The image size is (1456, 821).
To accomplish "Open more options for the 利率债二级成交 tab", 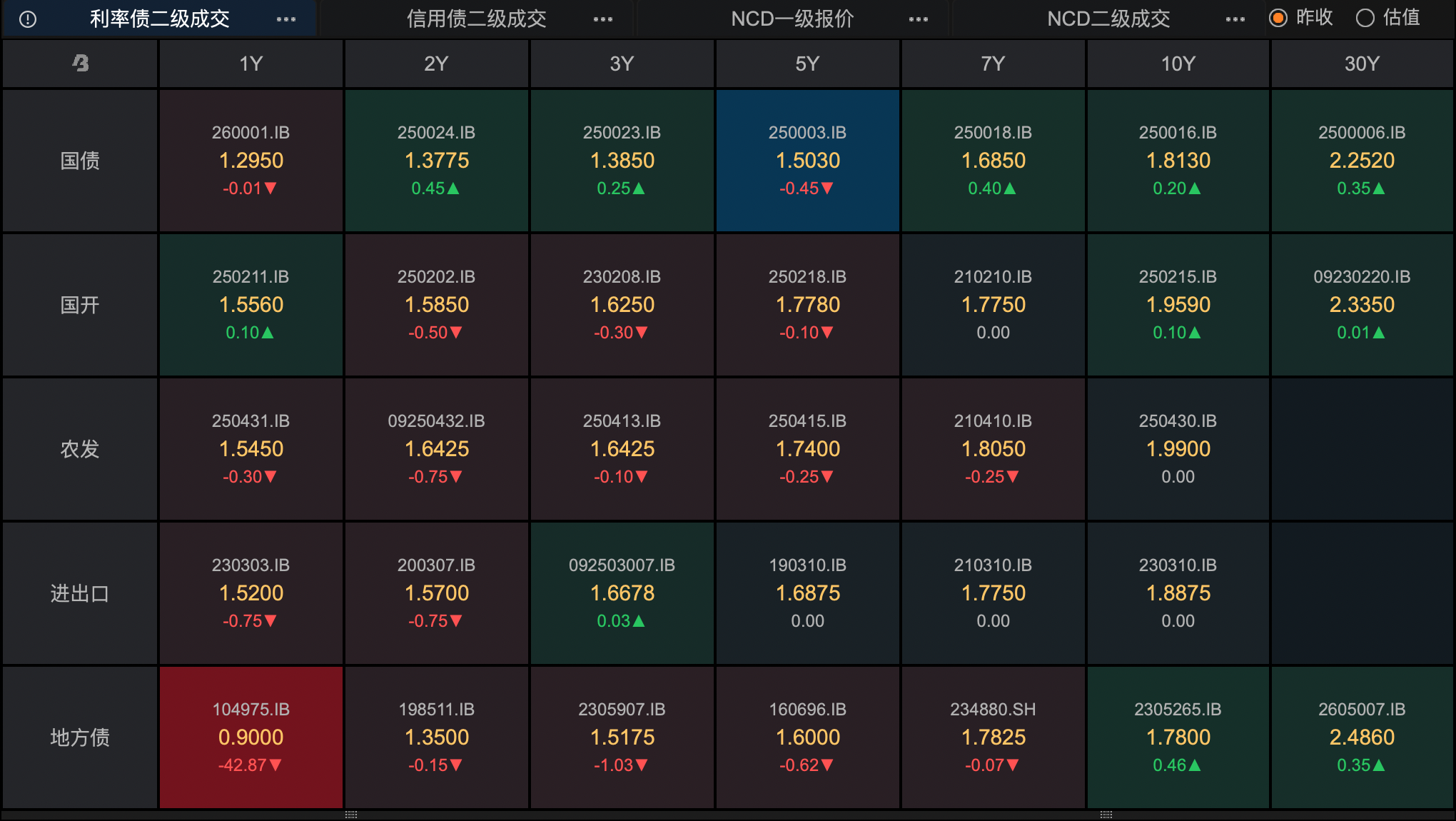I will point(286,19).
